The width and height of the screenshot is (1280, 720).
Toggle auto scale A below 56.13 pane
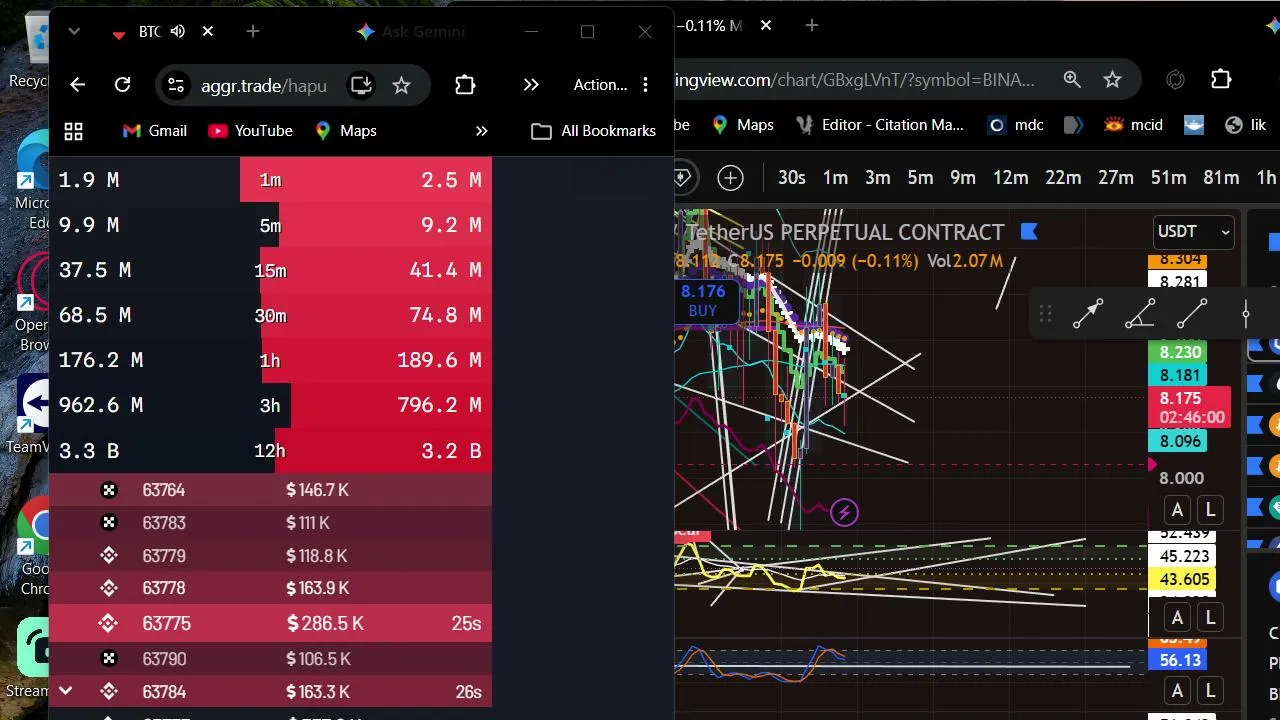(1177, 691)
